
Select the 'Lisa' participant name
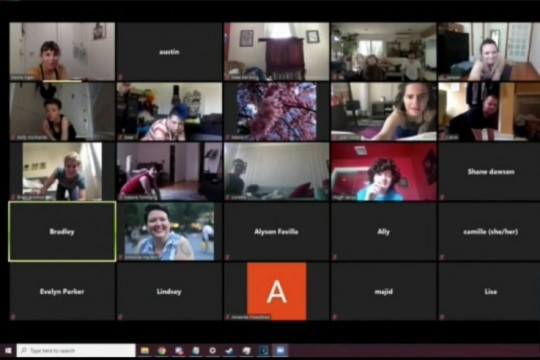491,291
